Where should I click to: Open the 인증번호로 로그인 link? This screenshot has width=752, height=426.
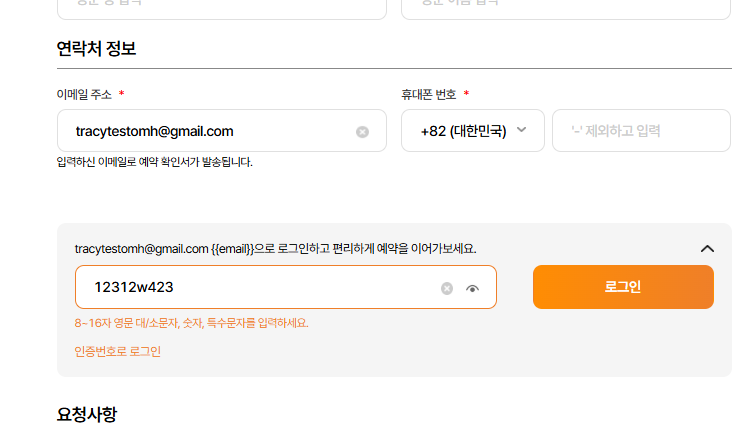pyautogui.click(x=118, y=351)
